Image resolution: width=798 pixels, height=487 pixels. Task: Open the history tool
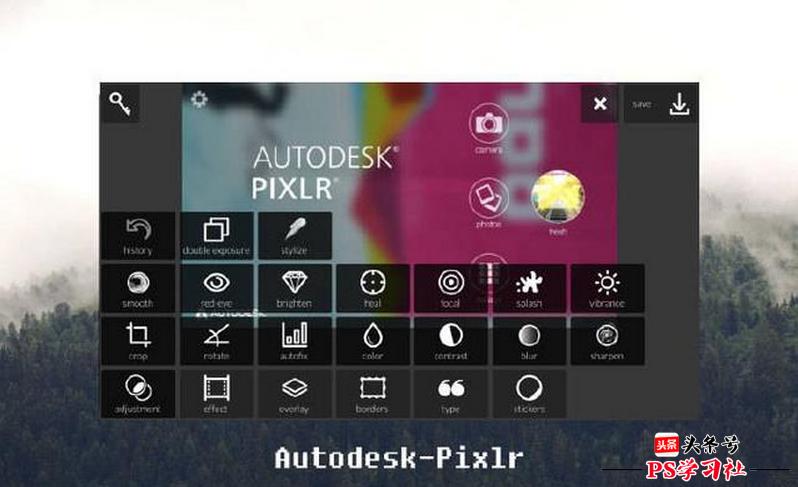pyautogui.click(x=138, y=236)
